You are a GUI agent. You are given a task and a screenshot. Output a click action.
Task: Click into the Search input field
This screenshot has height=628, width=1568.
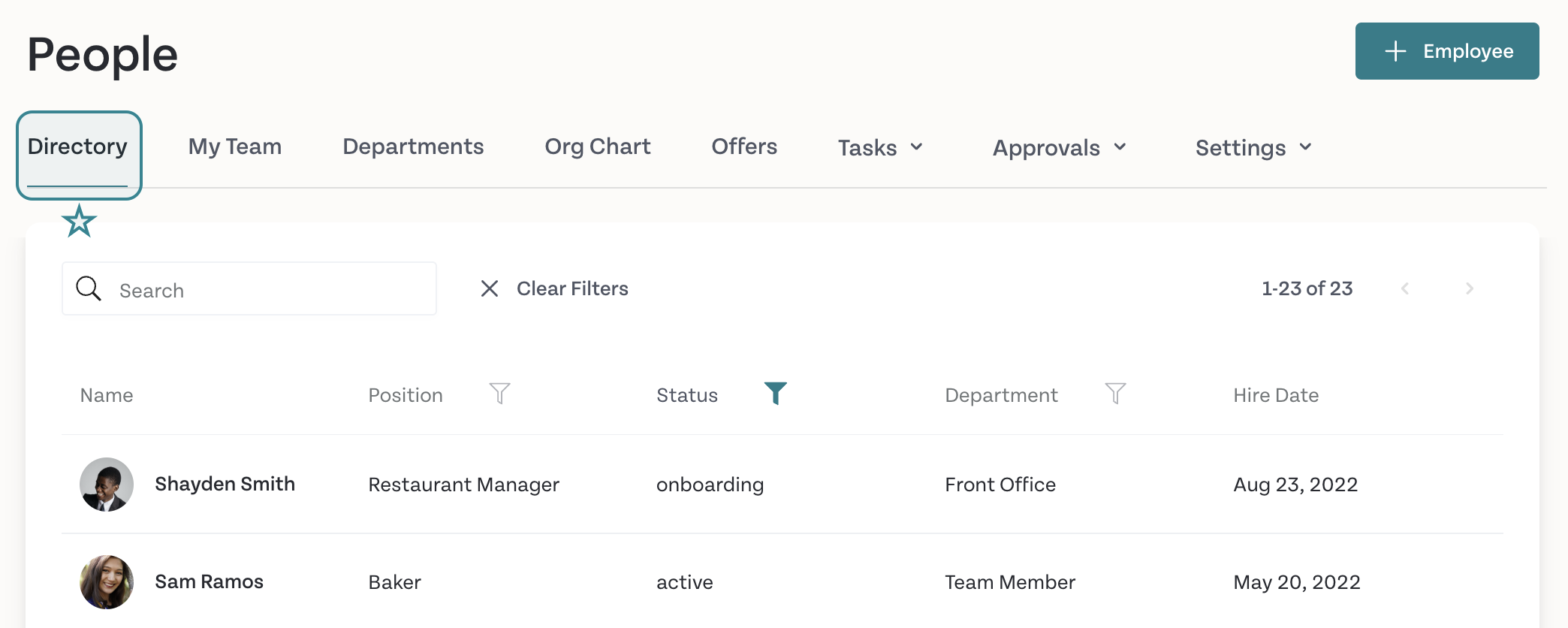(x=249, y=288)
